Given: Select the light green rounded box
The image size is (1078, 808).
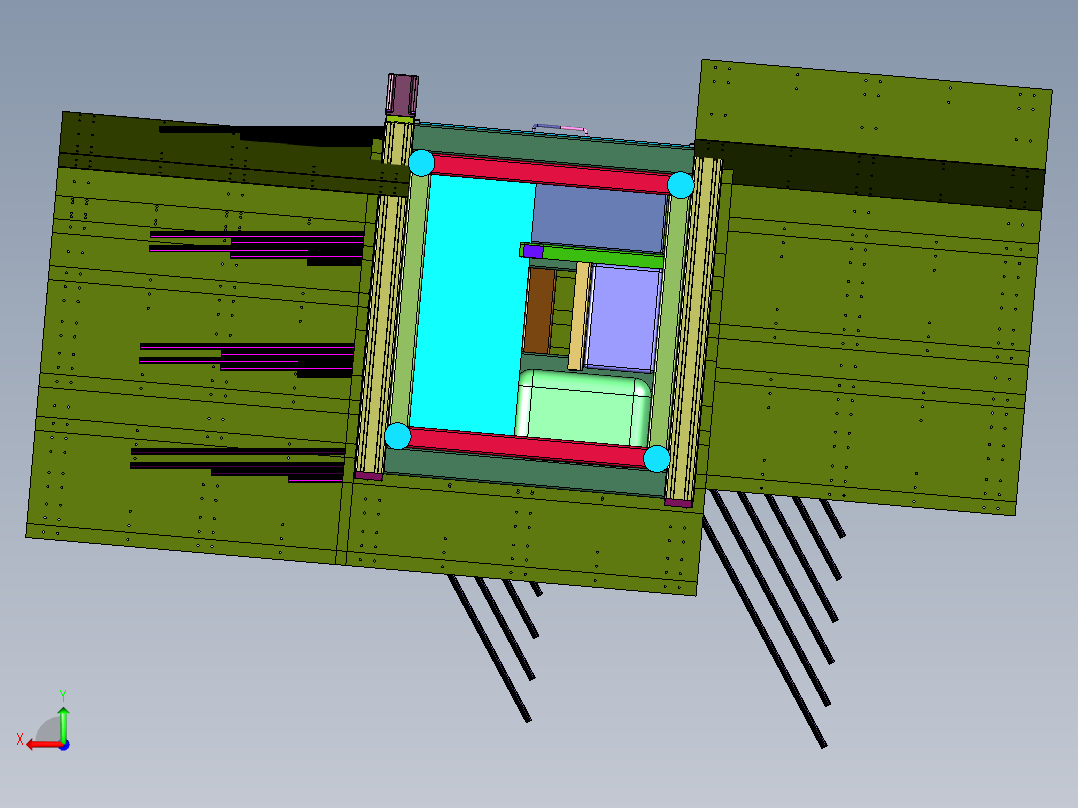Looking at the screenshot, I should coord(582,407).
